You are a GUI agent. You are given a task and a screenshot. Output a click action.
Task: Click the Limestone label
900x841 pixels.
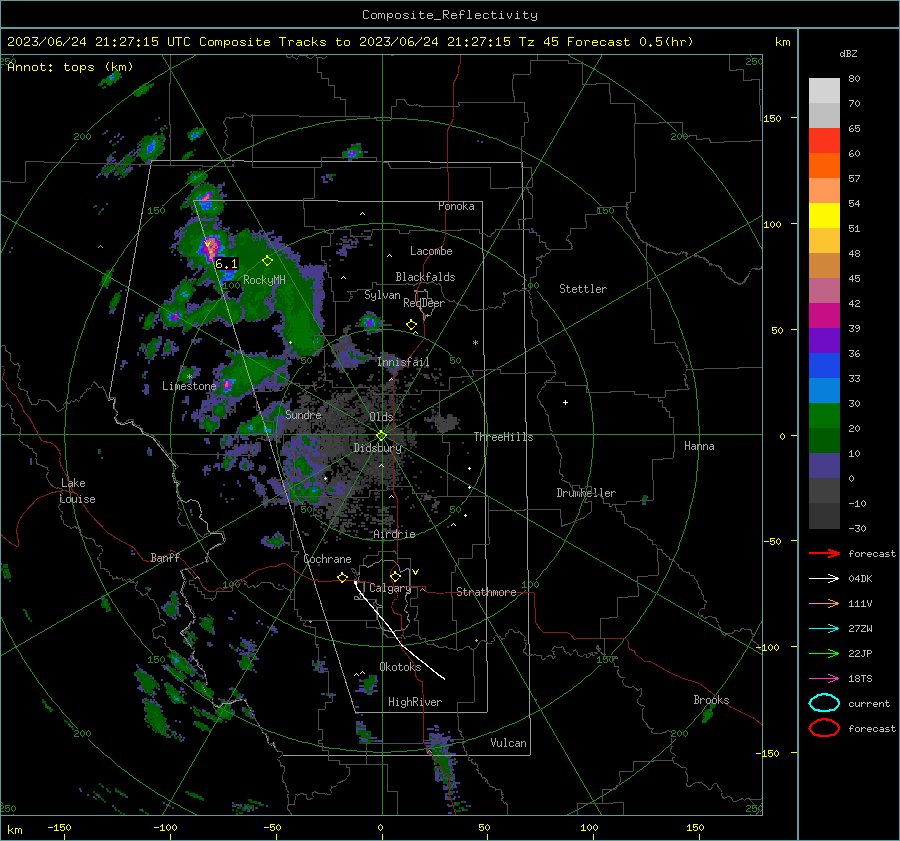point(189,386)
